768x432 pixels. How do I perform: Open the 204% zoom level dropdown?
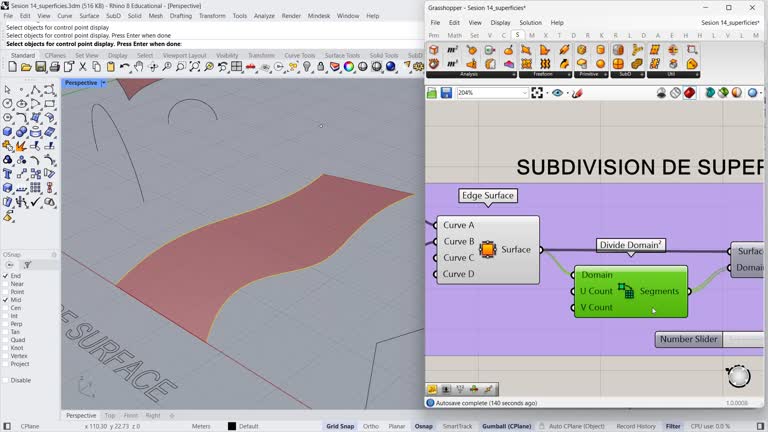click(524, 93)
